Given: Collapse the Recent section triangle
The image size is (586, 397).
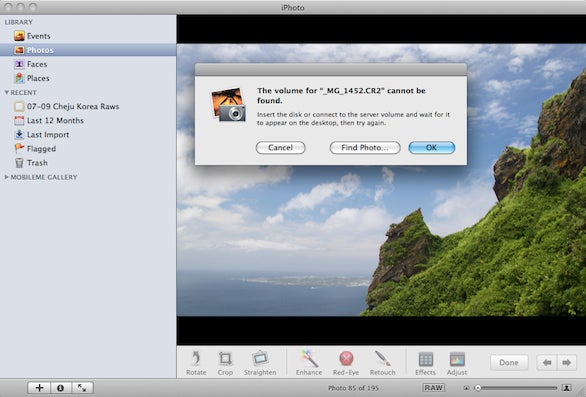Looking at the screenshot, I should coord(6,92).
